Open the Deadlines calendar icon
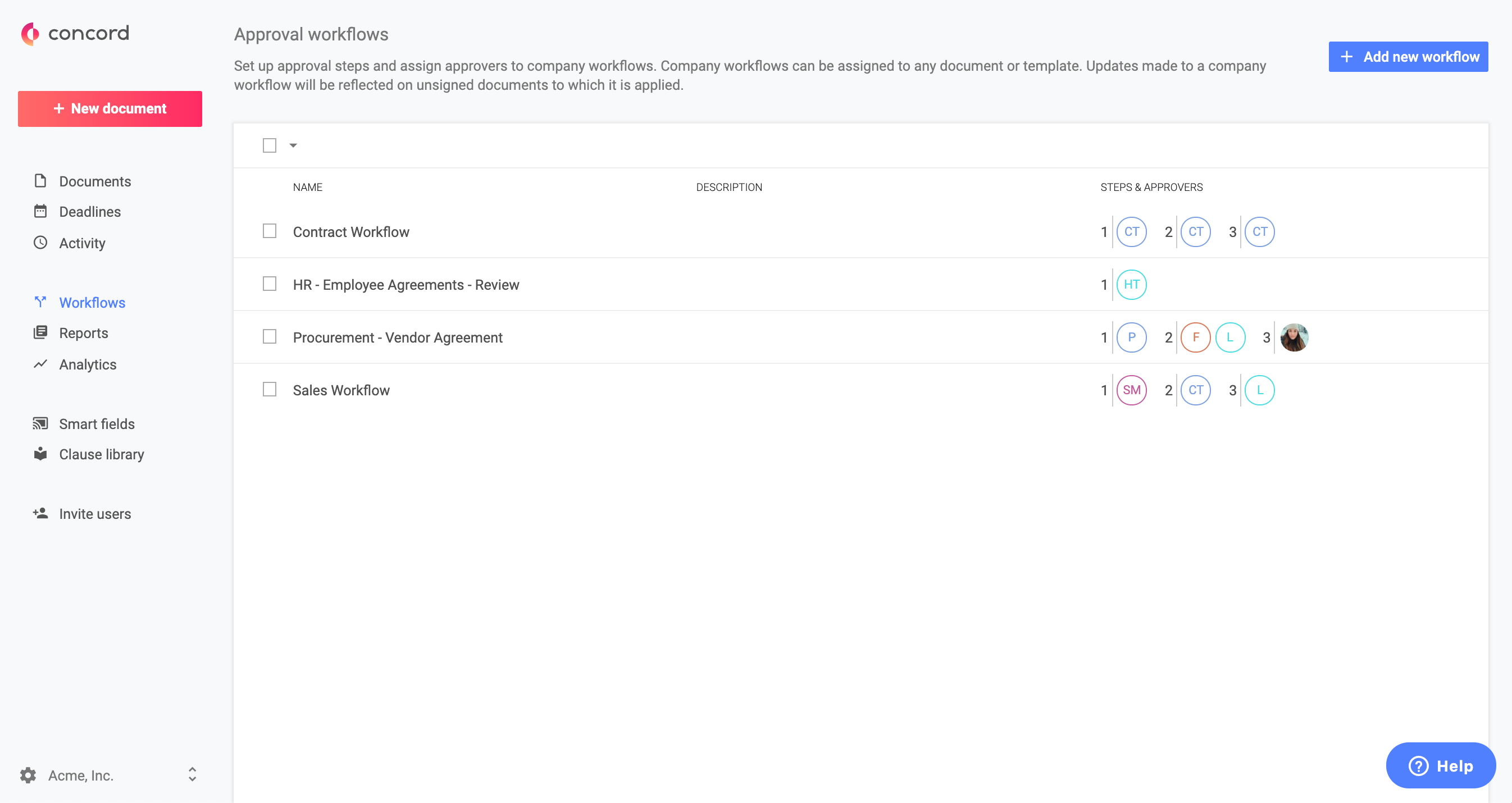The height and width of the screenshot is (803, 1512). 40,211
